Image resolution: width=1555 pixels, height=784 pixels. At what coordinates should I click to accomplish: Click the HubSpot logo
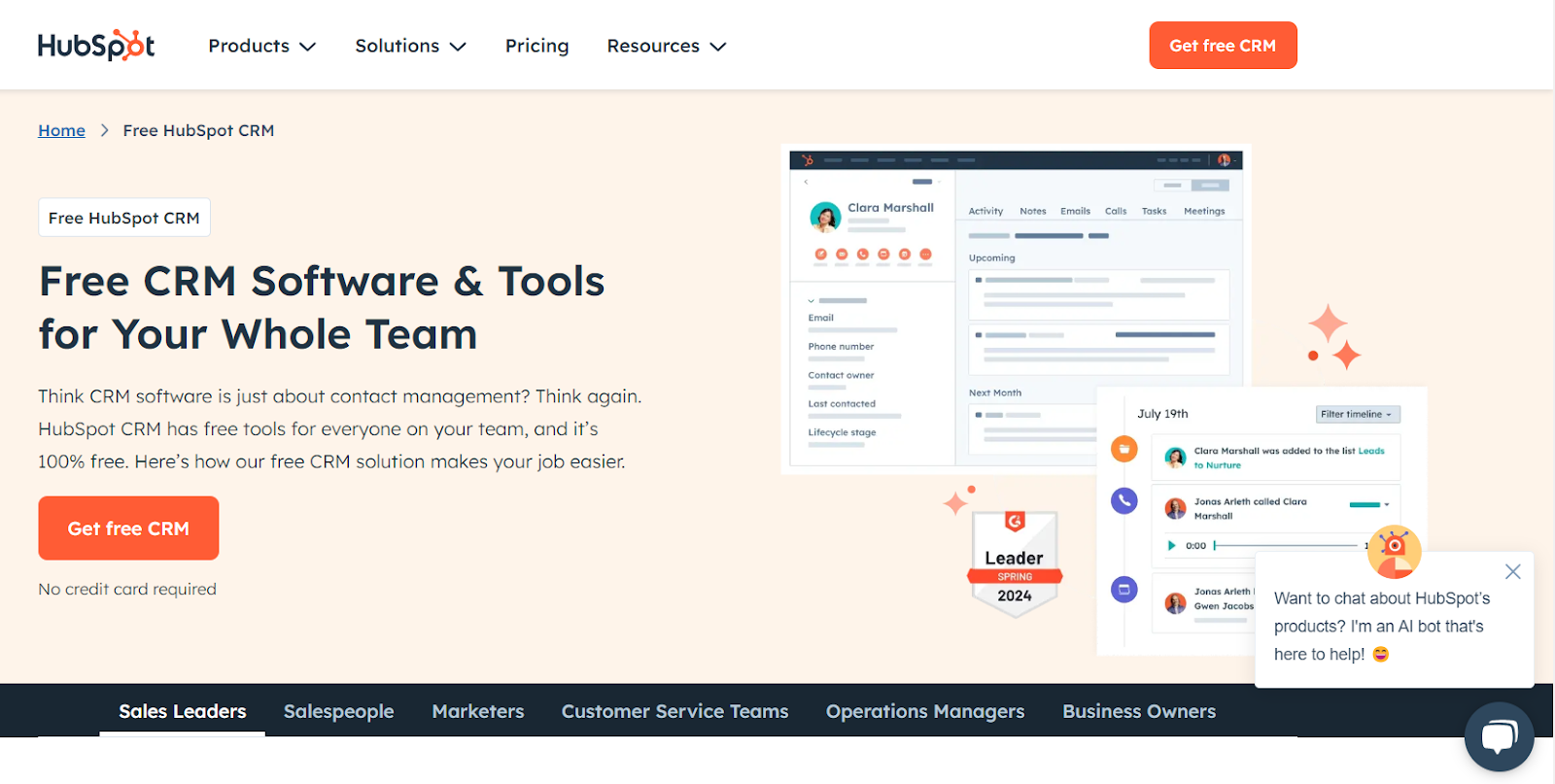(96, 46)
